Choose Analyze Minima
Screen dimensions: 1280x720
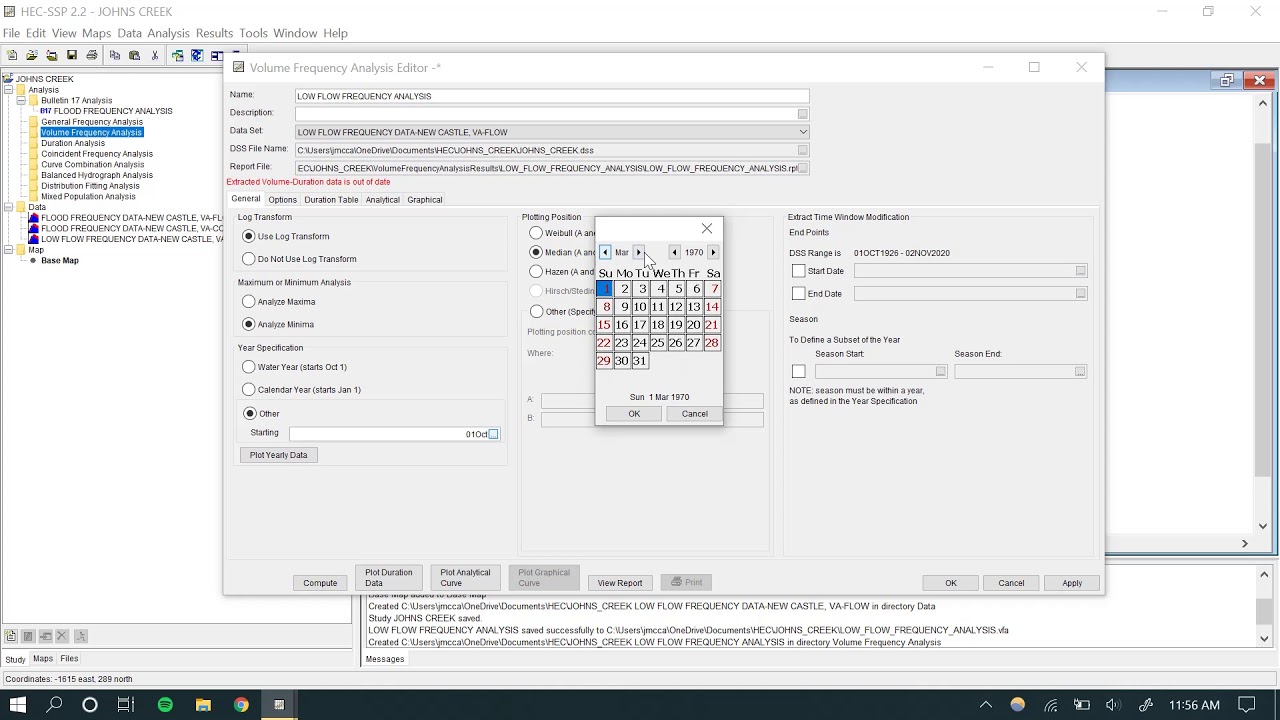point(249,324)
